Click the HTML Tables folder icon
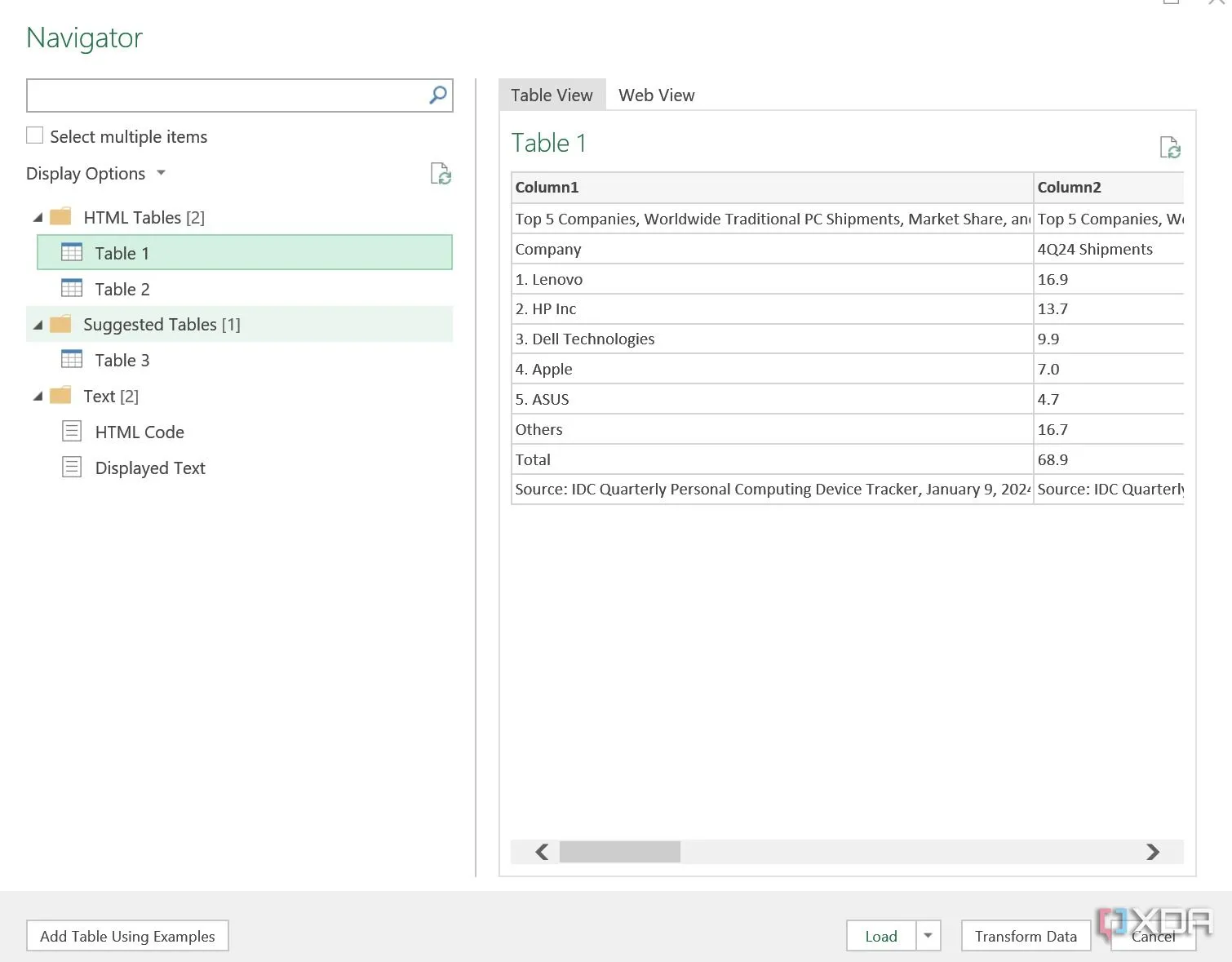Image resolution: width=1232 pixels, height=962 pixels. [x=60, y=217]
